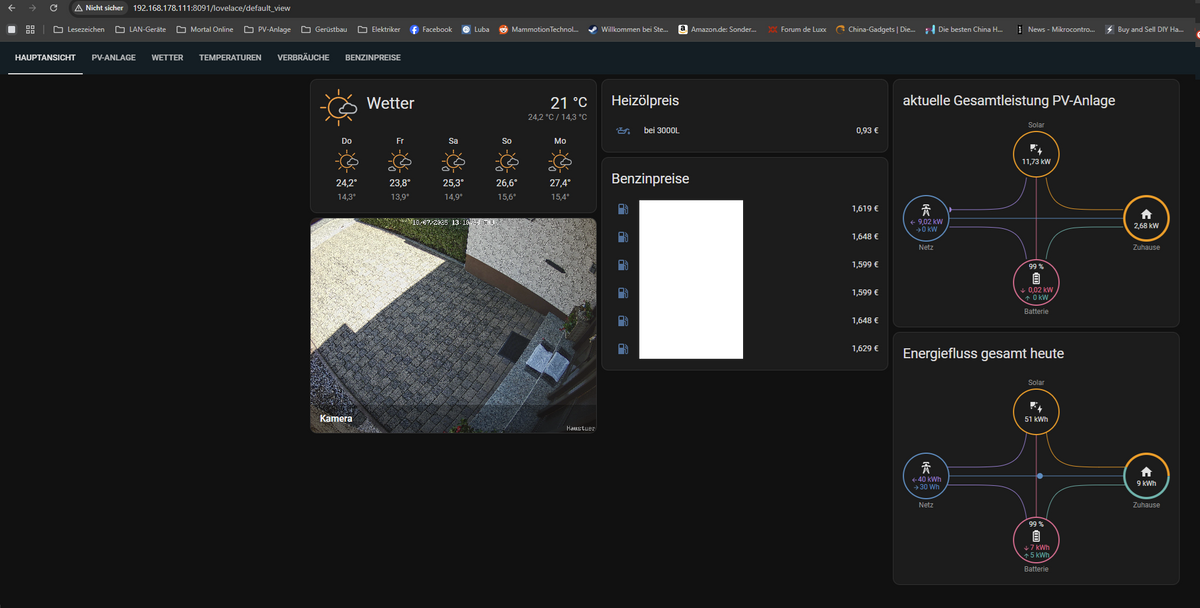1200x608 pixels.
Task: Open the TEMPERATUREN tab
Action: [x=230, y=58]
